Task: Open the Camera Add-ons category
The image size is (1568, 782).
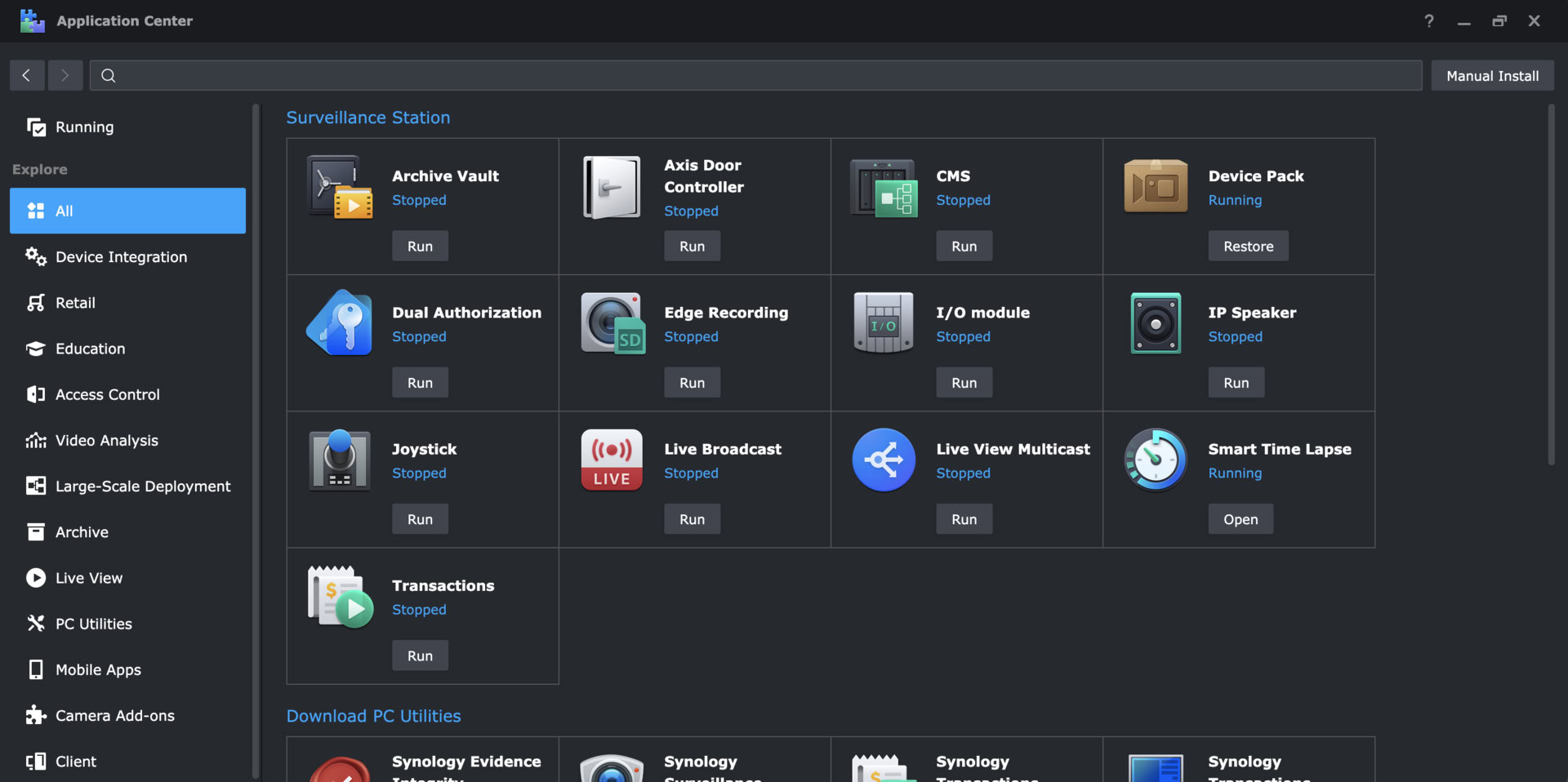Action: click(127, 715)
